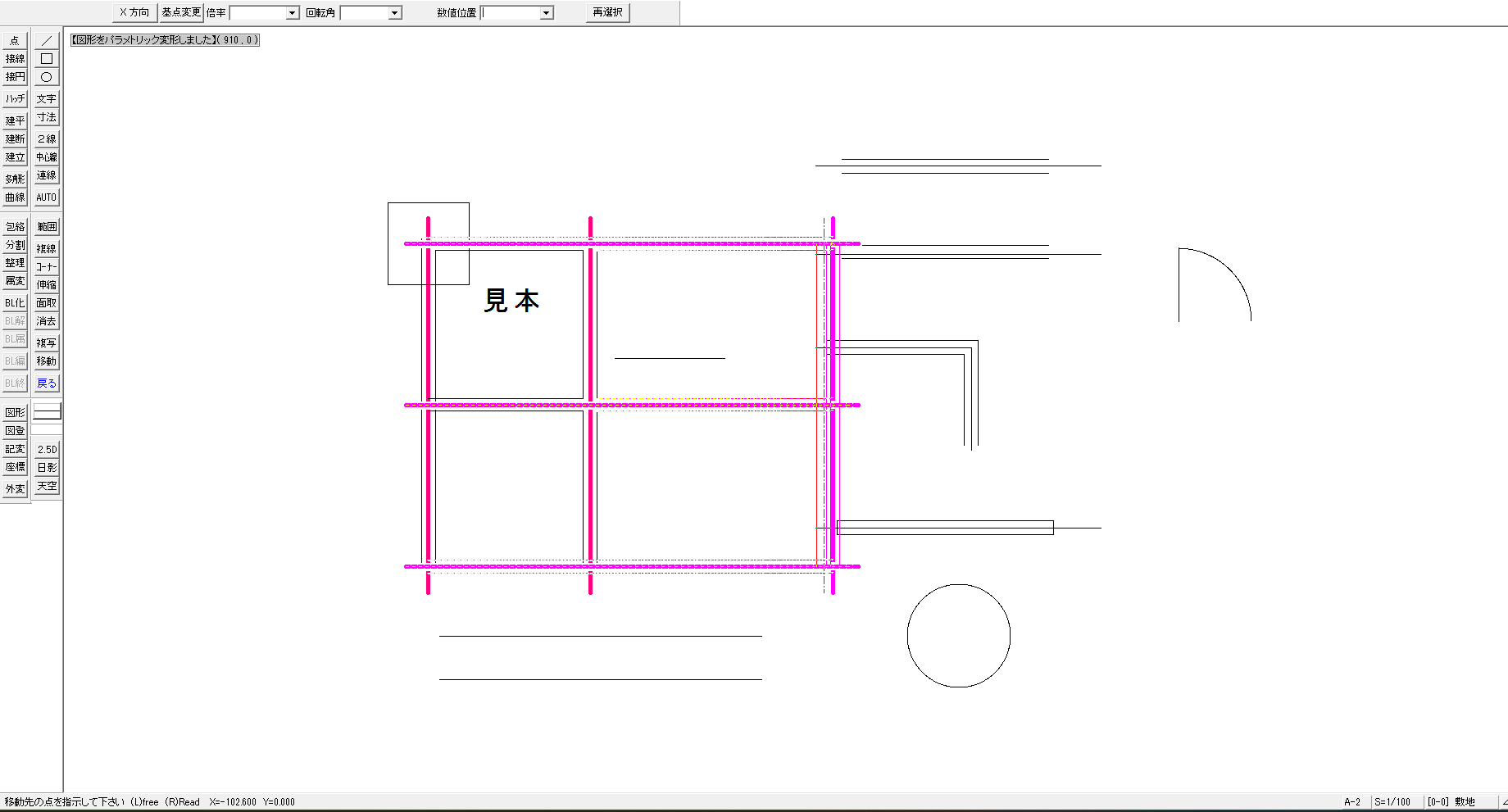1508x812 pixels.
Task: Open the 回転角 rotation angle dropdown
Action: tap(395, 13)
